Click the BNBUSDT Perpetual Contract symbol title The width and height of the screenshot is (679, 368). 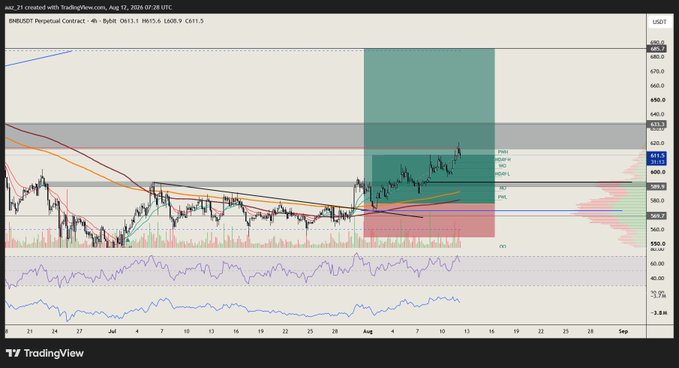point(46,21)
